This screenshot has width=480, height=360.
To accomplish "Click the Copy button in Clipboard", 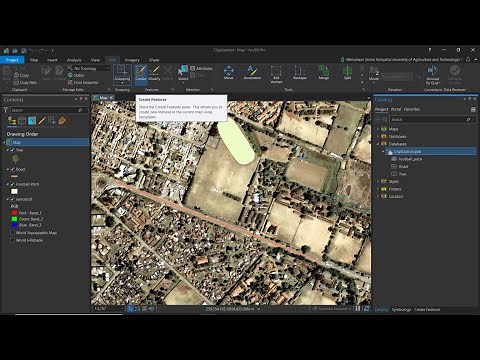I will coord(21,75).
